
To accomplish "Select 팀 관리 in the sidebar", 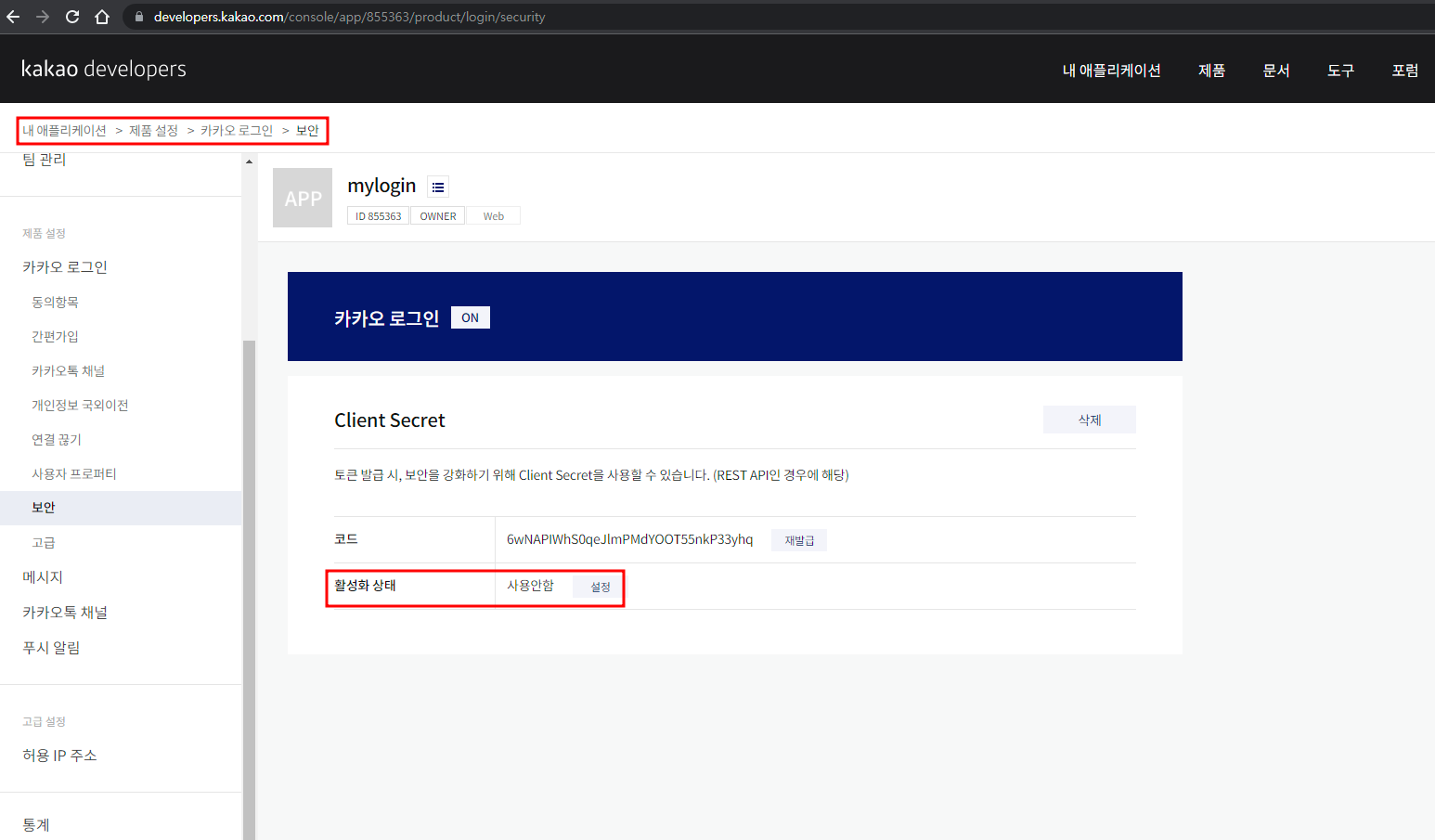I will pos(45,160).
